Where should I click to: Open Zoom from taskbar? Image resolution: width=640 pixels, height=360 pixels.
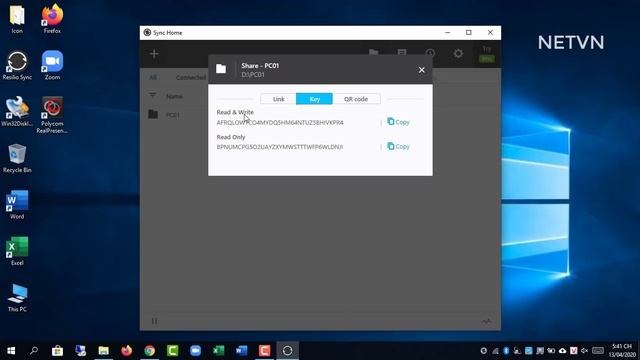point(196,351)
